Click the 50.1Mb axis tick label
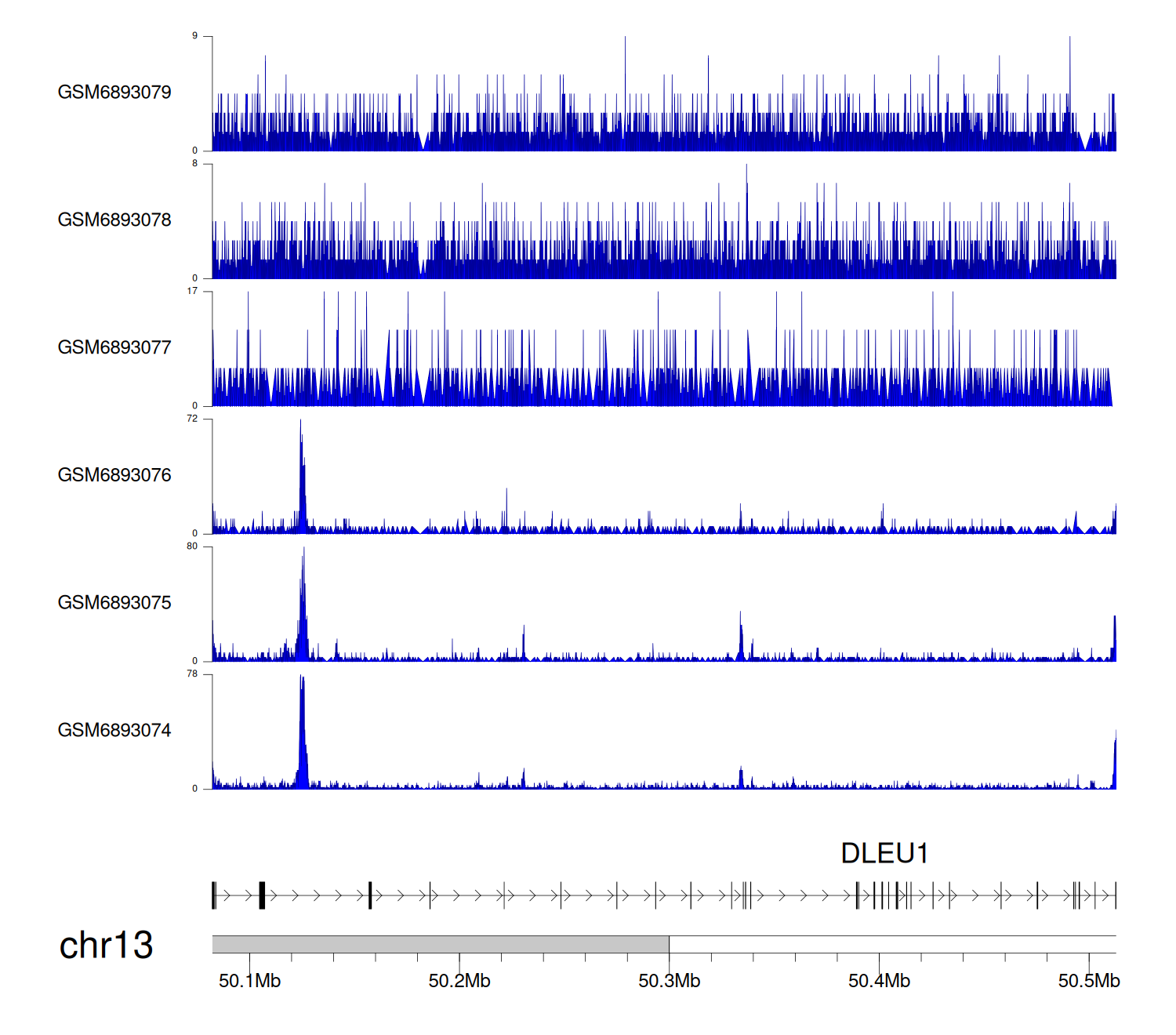 click(x=249, y=981)
